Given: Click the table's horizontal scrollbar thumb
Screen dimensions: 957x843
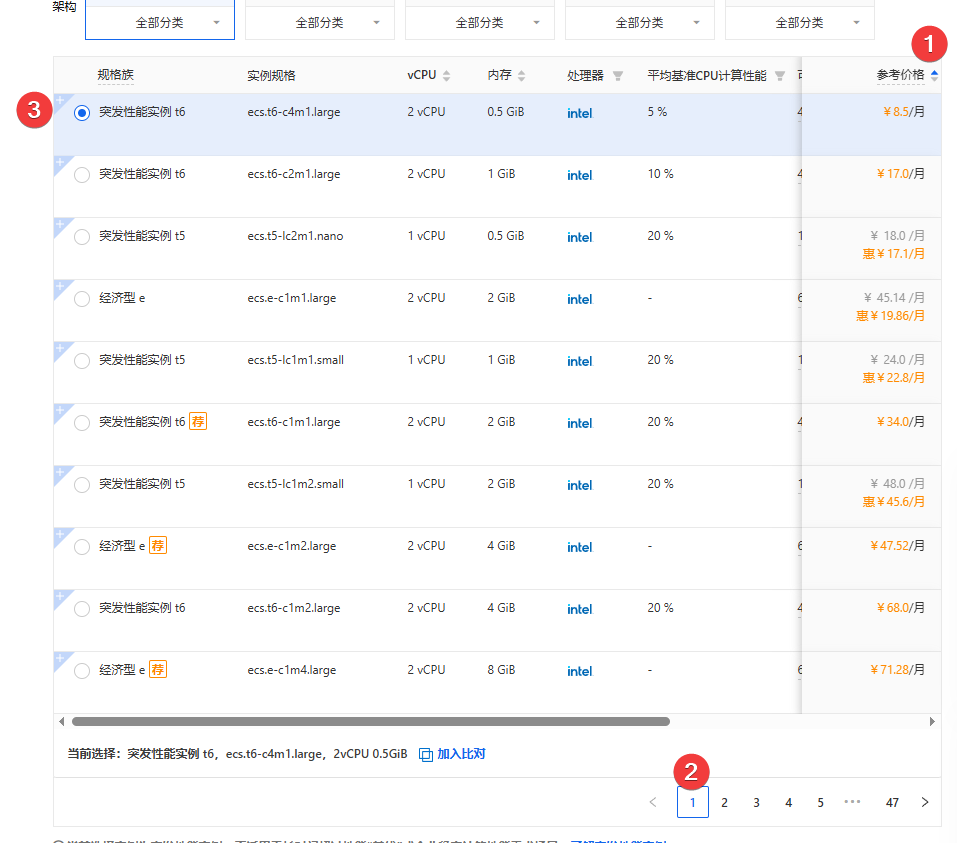Looking at the screenshot, I should [371, 722].
